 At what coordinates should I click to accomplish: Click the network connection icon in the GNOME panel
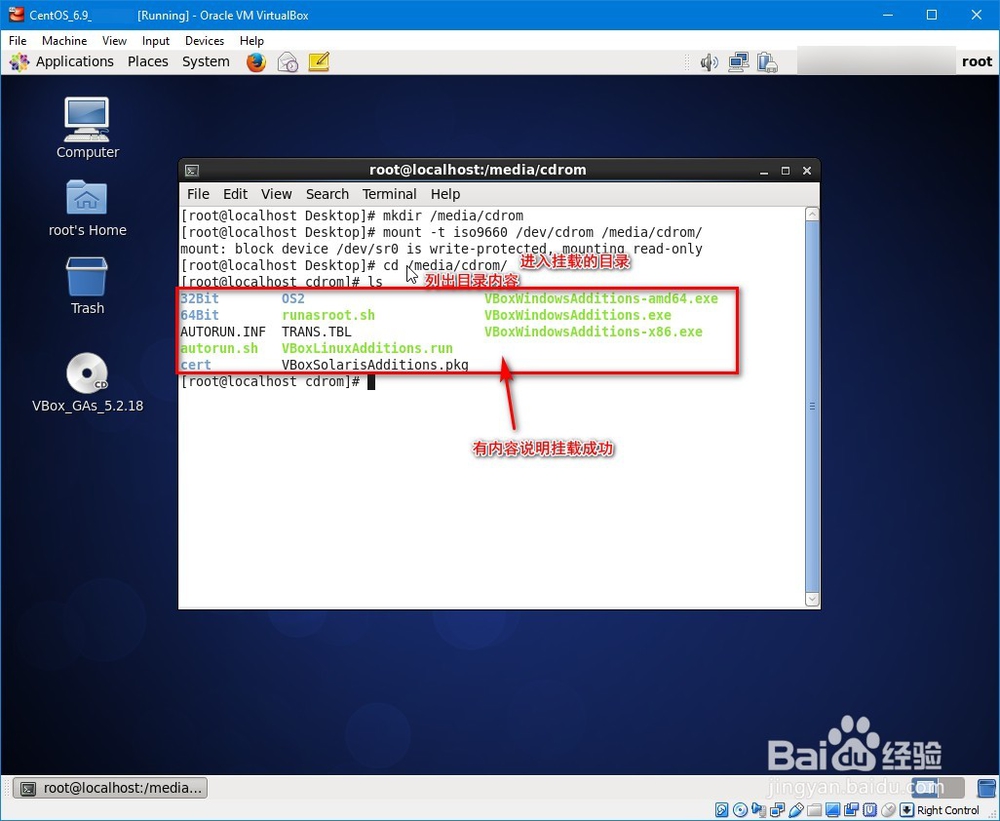(739, 62)
